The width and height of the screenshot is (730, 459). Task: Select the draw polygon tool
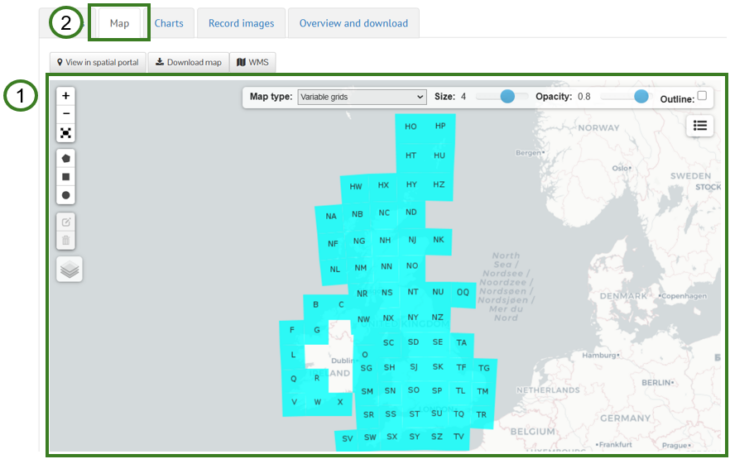pos(66,159)
